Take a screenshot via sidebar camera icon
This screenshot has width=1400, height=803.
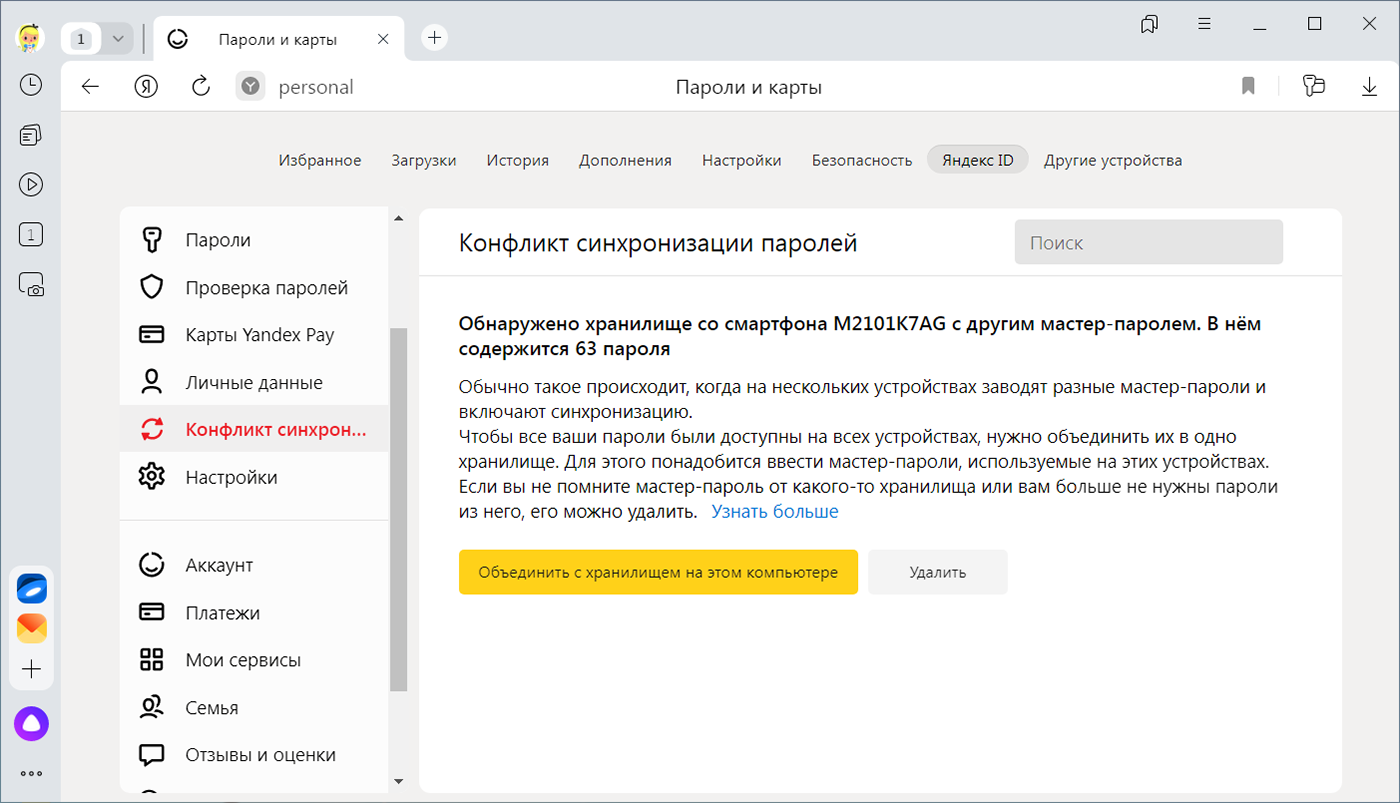click(31, 285)
